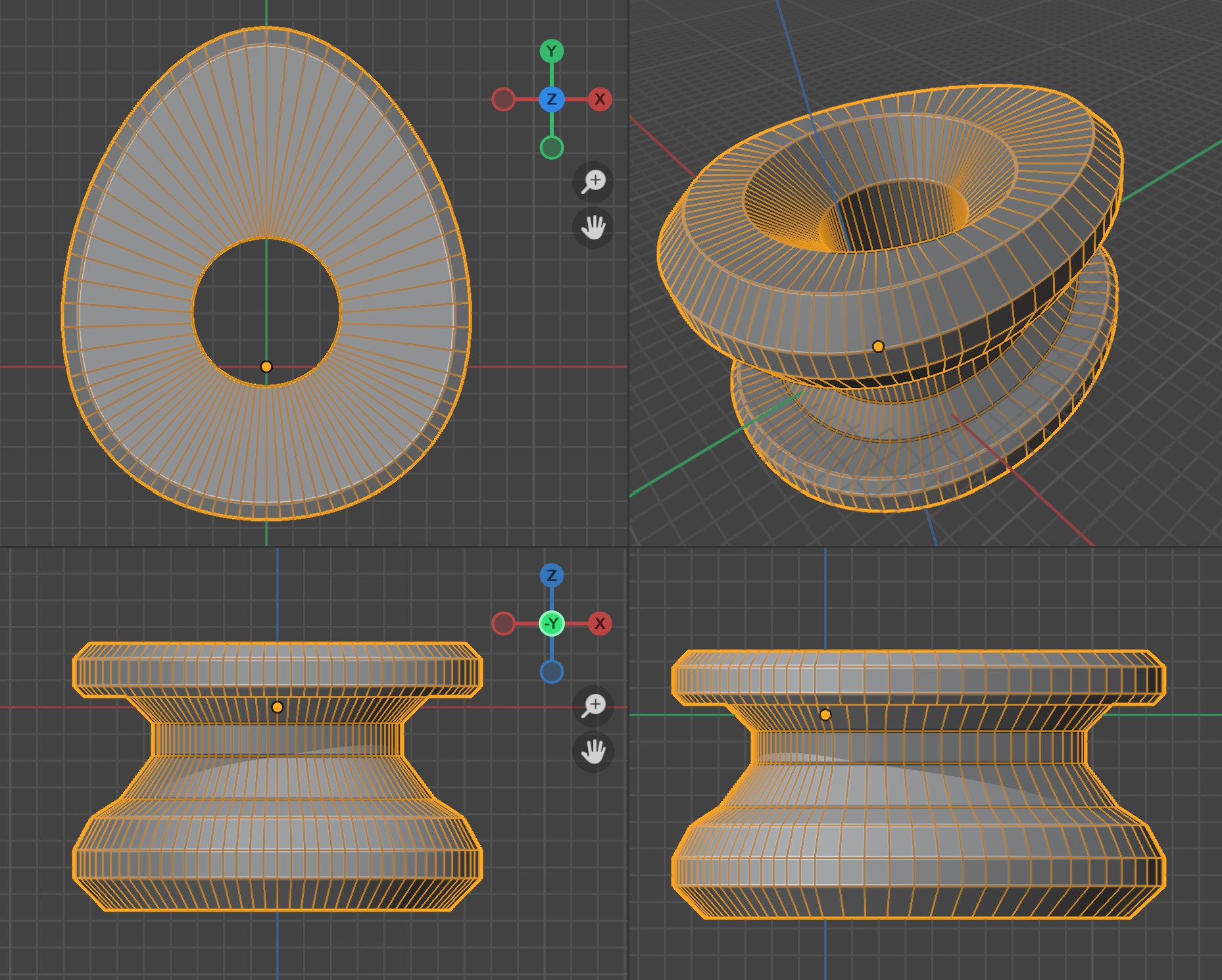Click the object origin dot in side view

pos(825,715)
